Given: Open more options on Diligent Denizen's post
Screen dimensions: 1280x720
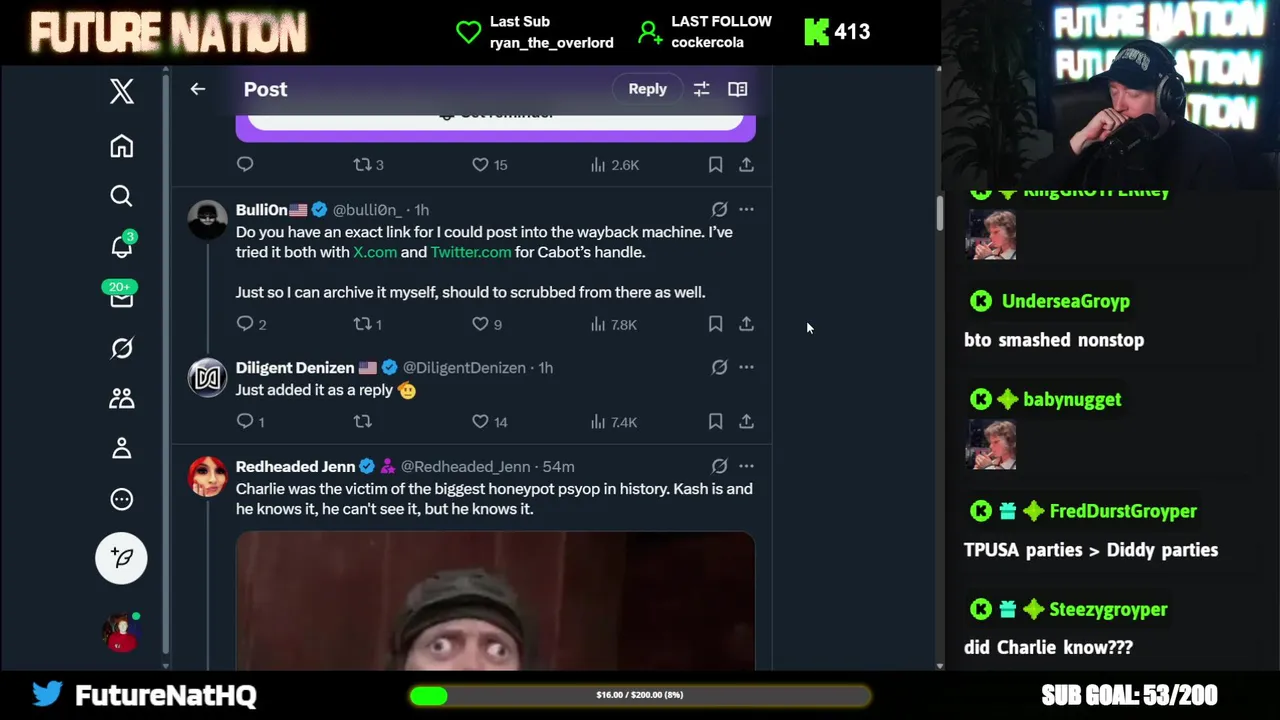Looking at the screenshot, I should (x=746, y=368).
